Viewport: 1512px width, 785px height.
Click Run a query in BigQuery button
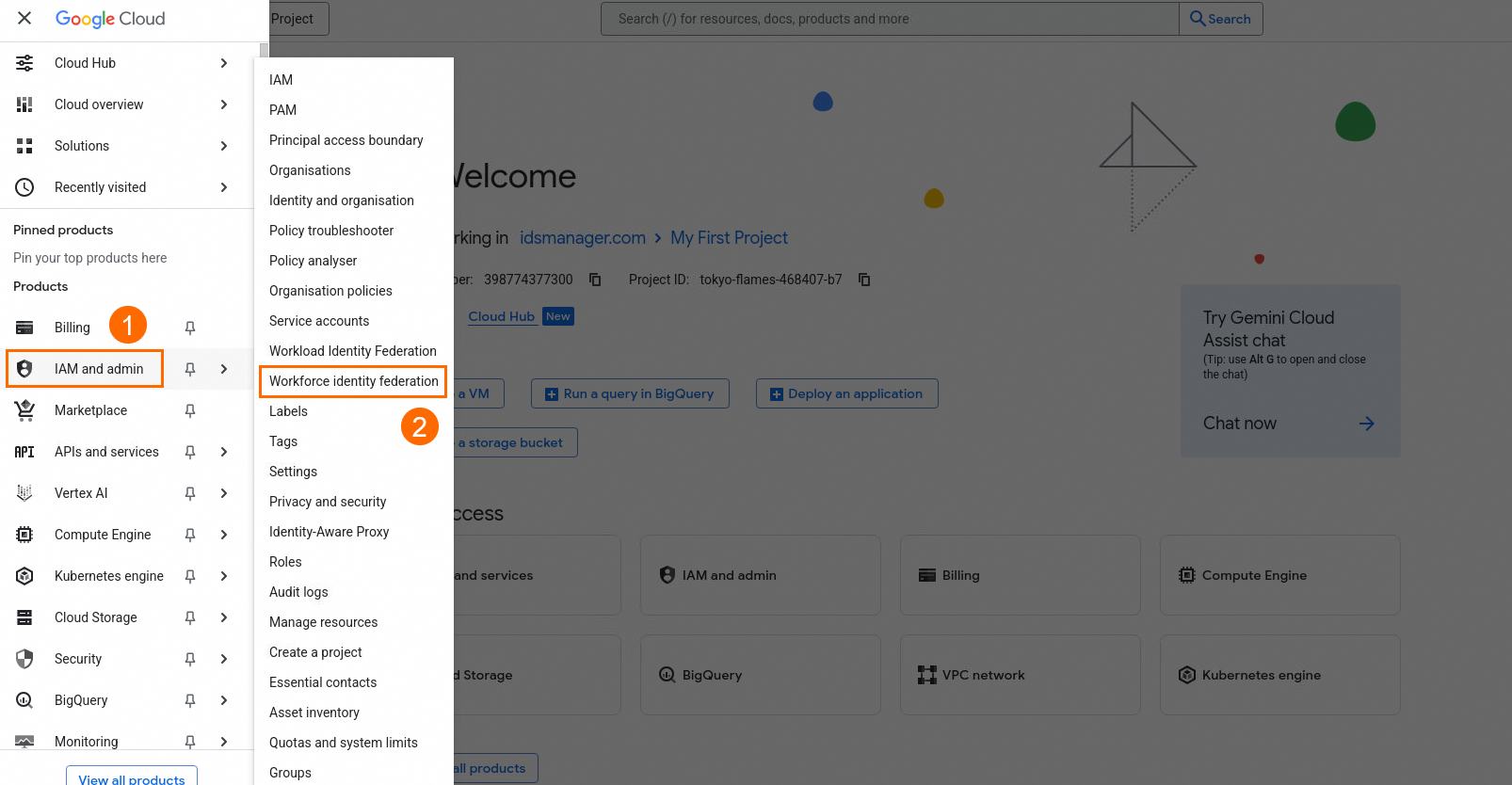630,393
